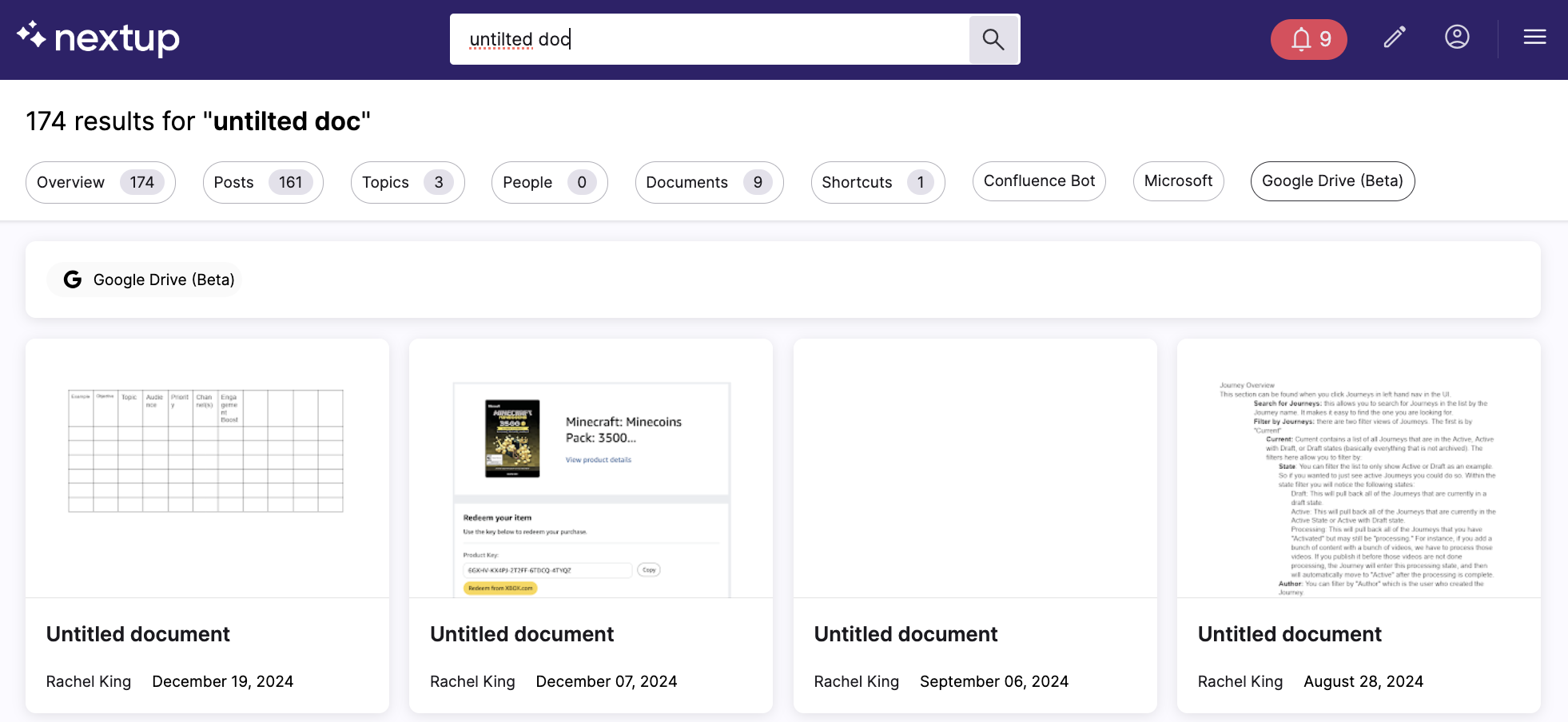Select the Google Drive (Beta) tab
Image resolution: width=1568 pixels, height=722 pixels.
(1332, 181)
